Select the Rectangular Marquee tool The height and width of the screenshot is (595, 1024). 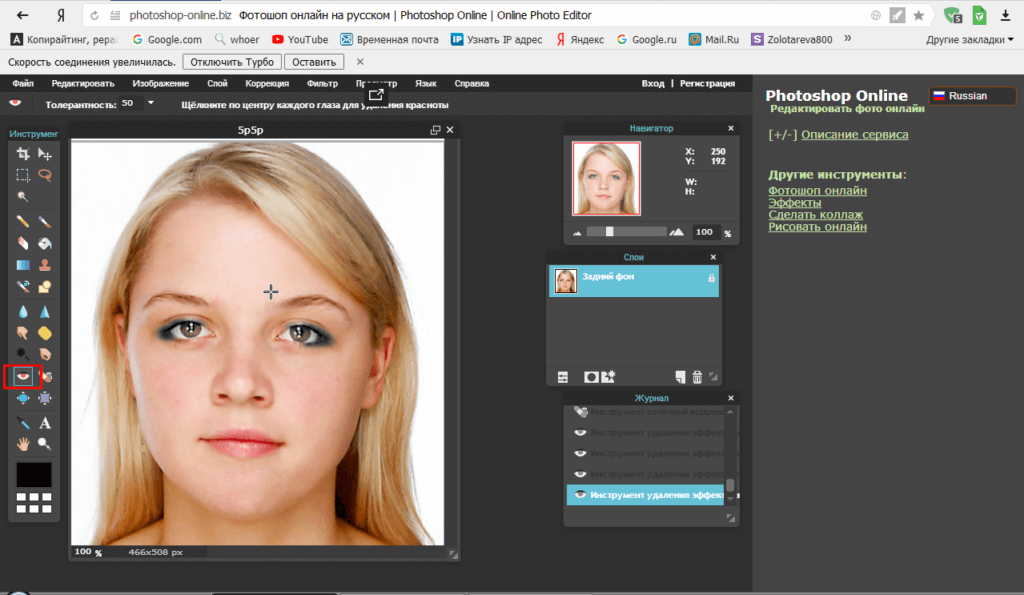(22, 175)
